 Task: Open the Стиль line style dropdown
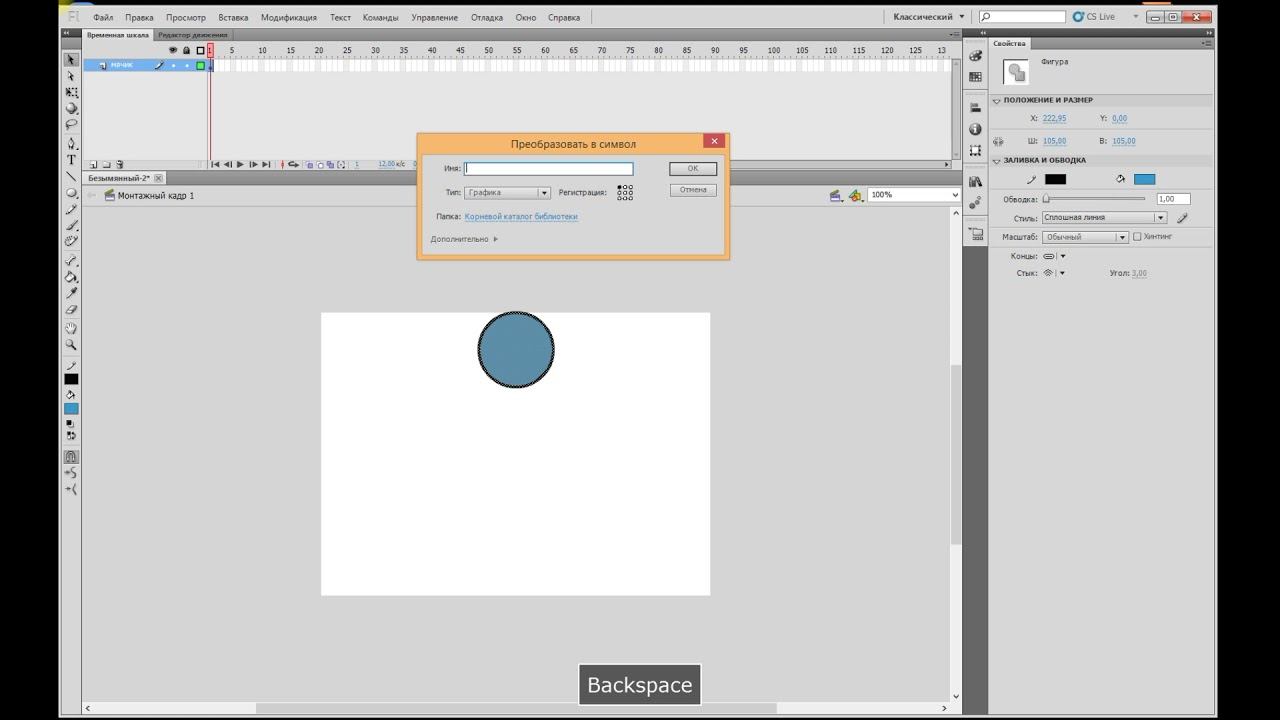(1104, 217)
